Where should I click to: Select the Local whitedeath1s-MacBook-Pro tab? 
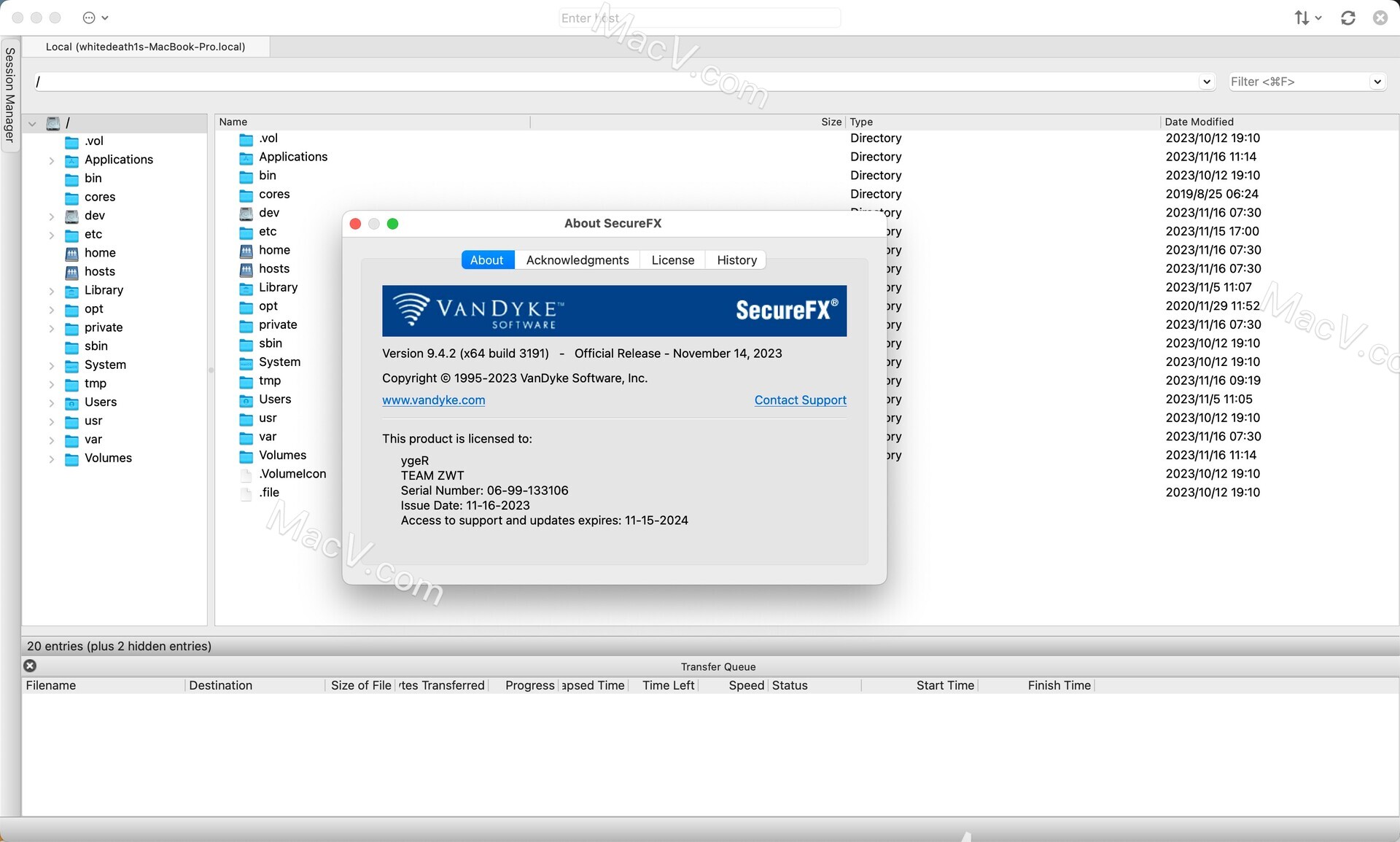[x=146, y=47]
